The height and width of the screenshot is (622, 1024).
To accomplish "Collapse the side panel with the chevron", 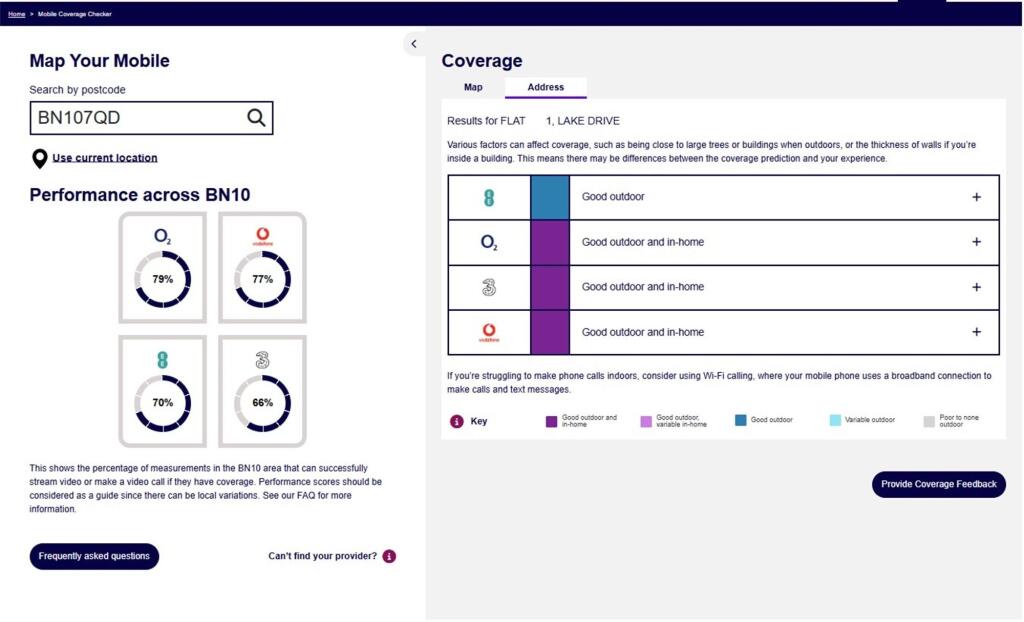I will coord(414,44).
